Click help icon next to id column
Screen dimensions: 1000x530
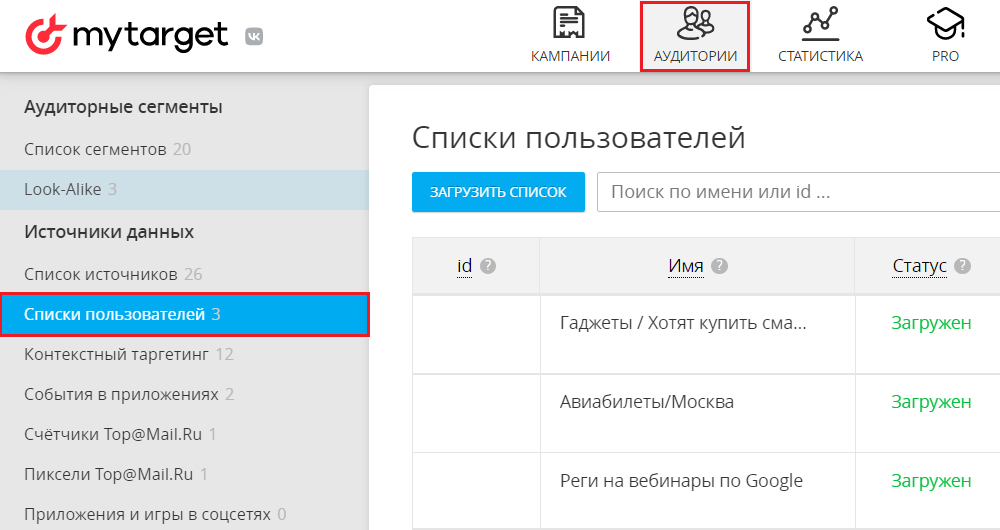[488, 266]
